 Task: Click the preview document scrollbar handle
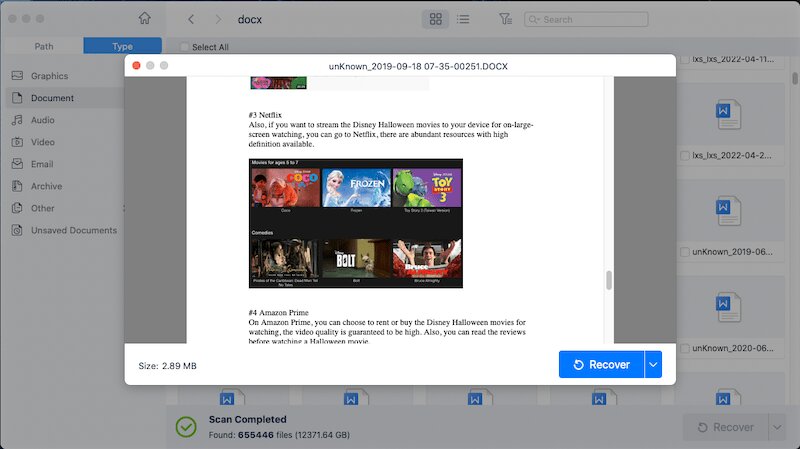608,281
